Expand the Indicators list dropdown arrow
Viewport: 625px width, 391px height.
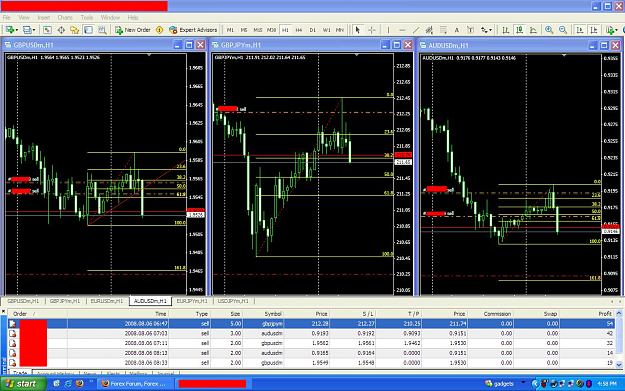tap(617, 30)
